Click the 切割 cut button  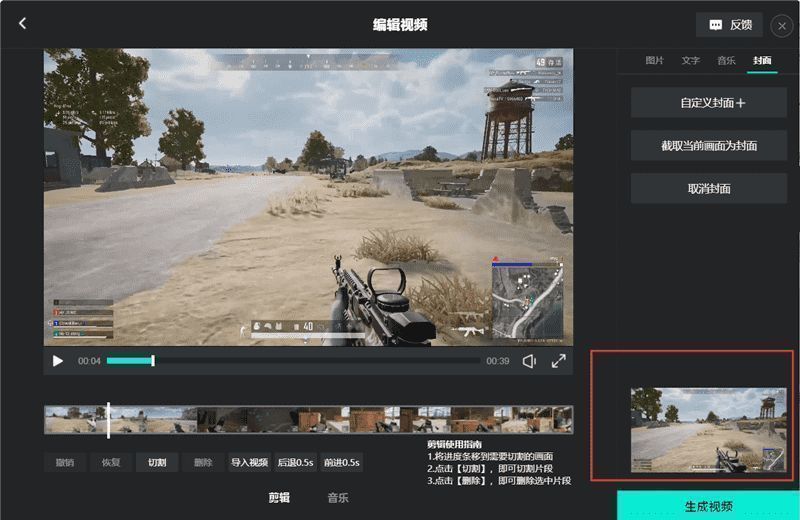click(x=157, y=462)
